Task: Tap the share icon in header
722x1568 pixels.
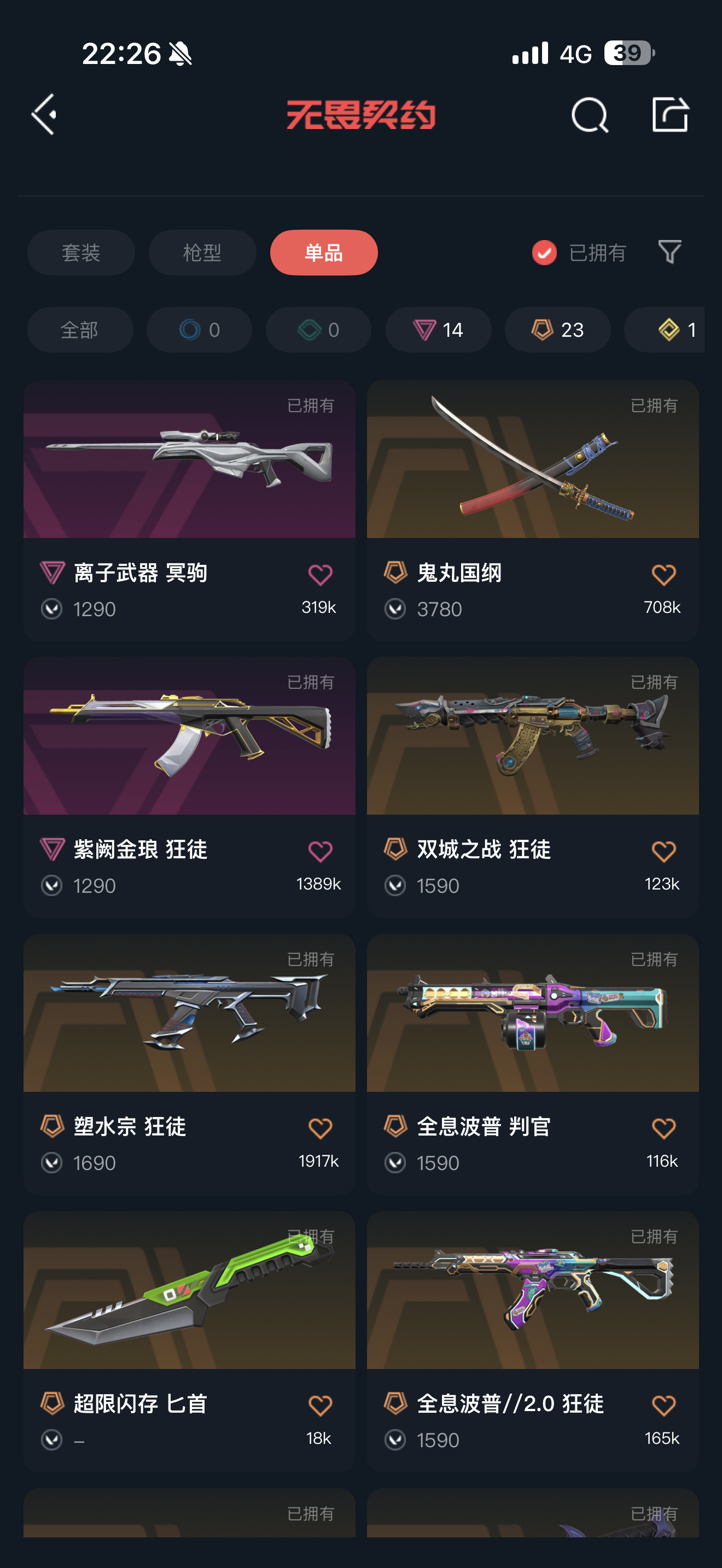Action: coord(669,114)
